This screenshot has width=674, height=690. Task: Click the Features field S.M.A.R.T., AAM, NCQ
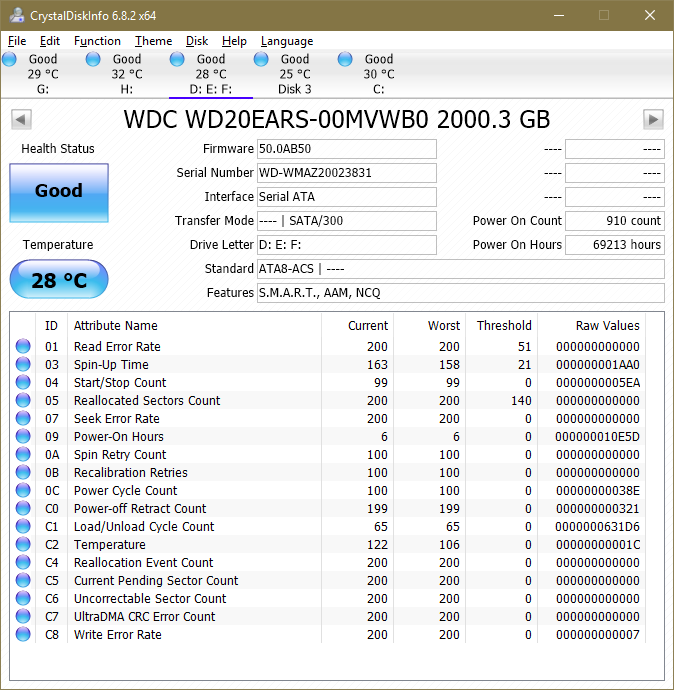(461, 293)
